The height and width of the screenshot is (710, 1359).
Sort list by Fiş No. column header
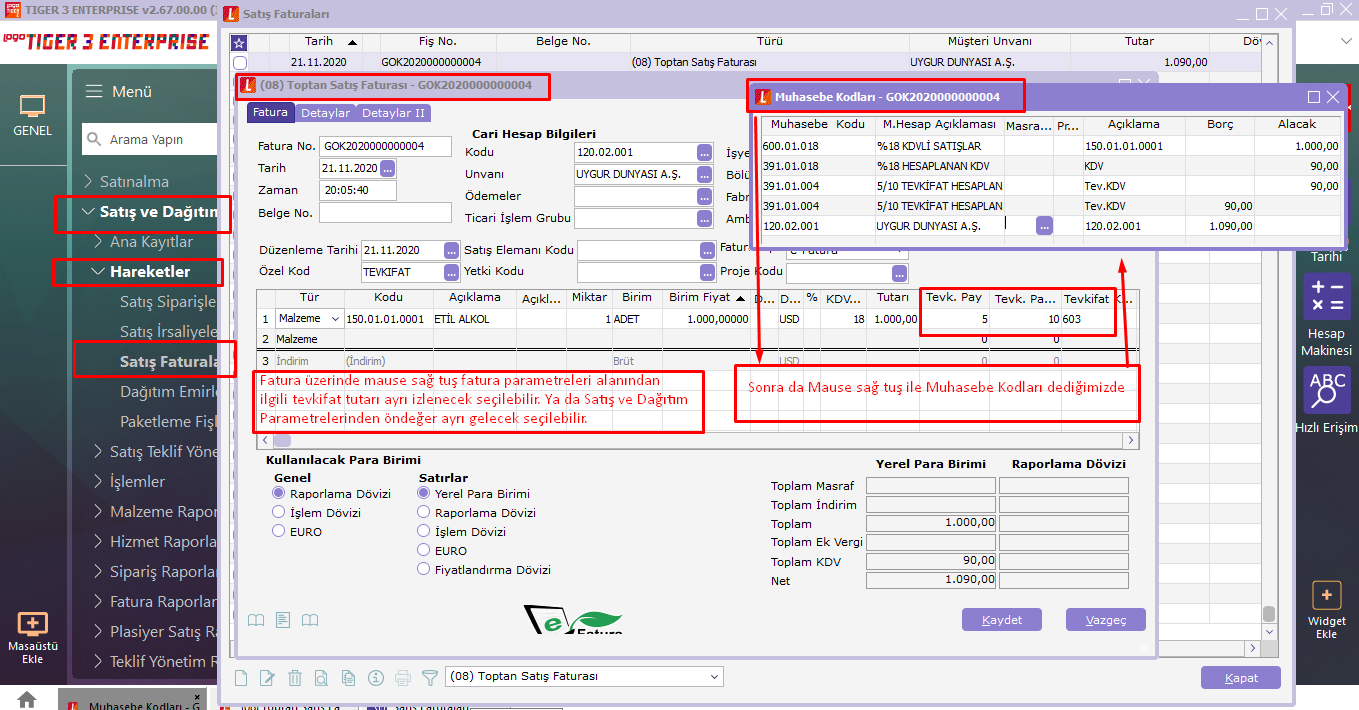436,42
